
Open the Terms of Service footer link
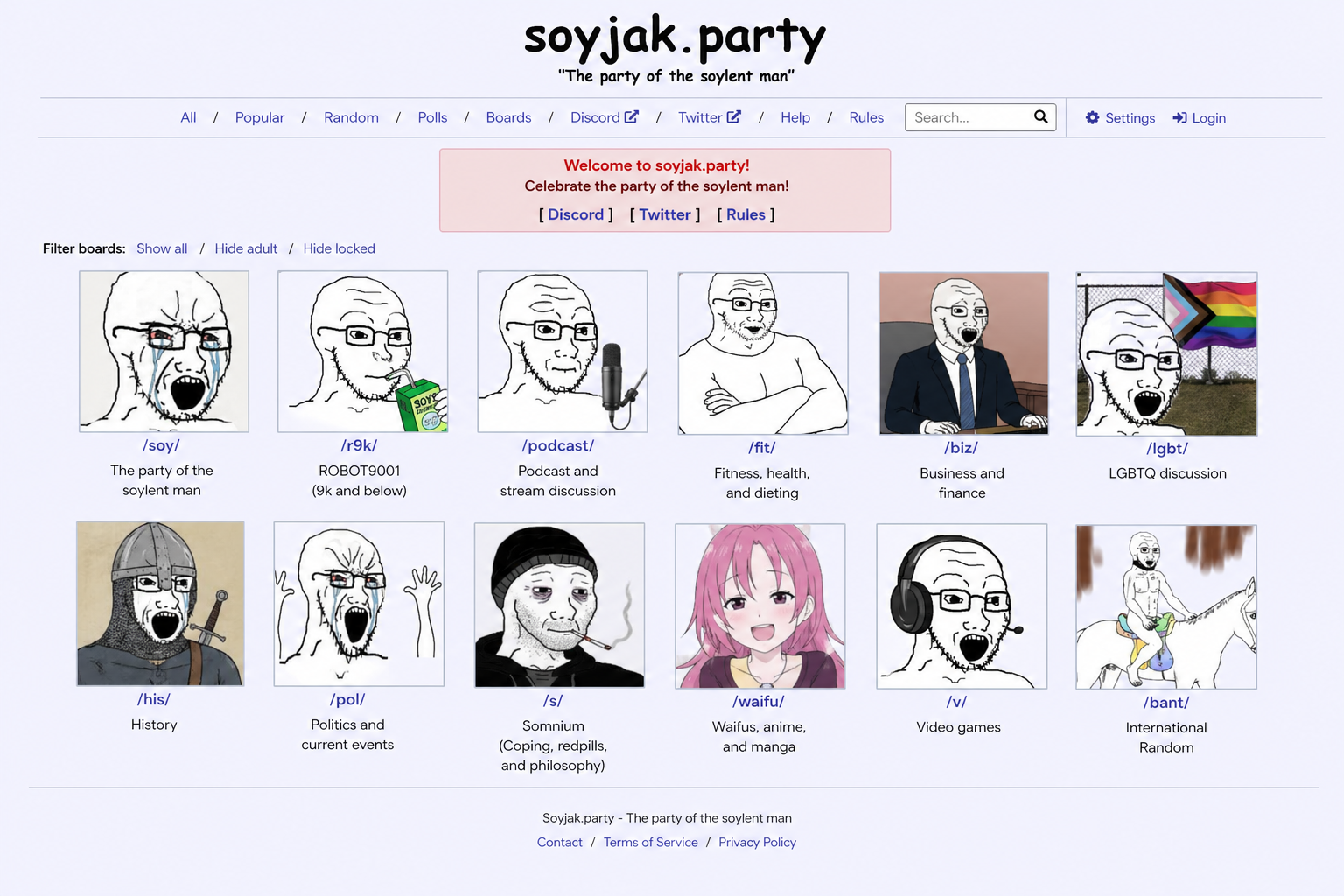coord(650,842)
